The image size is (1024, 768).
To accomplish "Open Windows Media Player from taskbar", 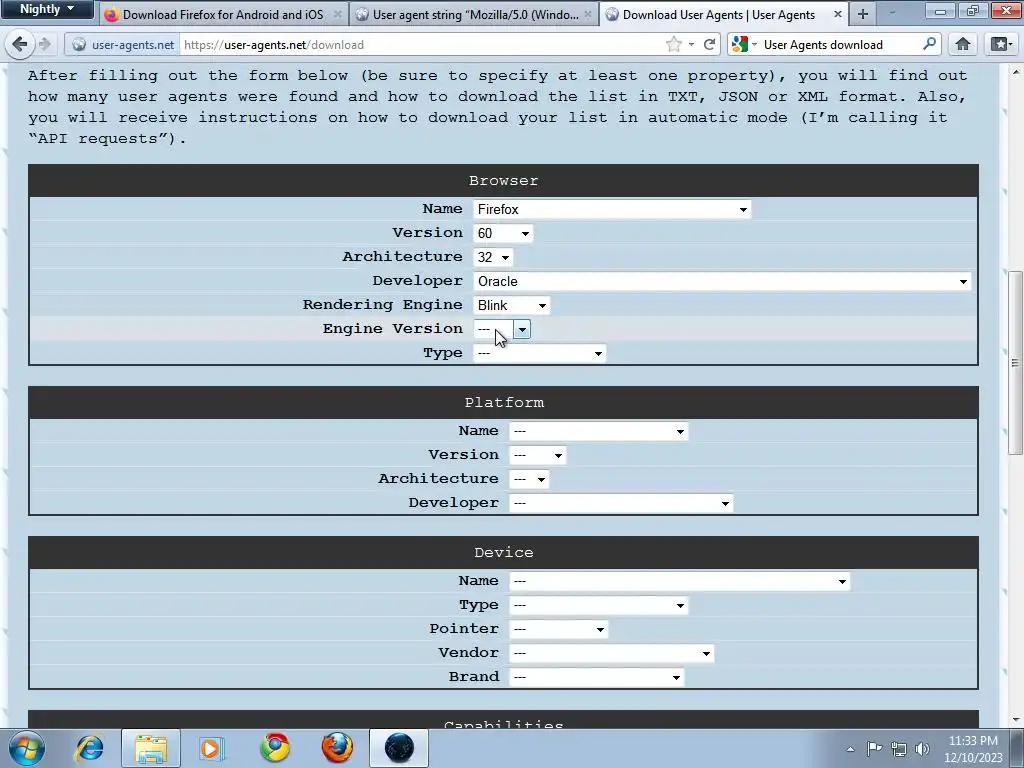I will point(211,748).
